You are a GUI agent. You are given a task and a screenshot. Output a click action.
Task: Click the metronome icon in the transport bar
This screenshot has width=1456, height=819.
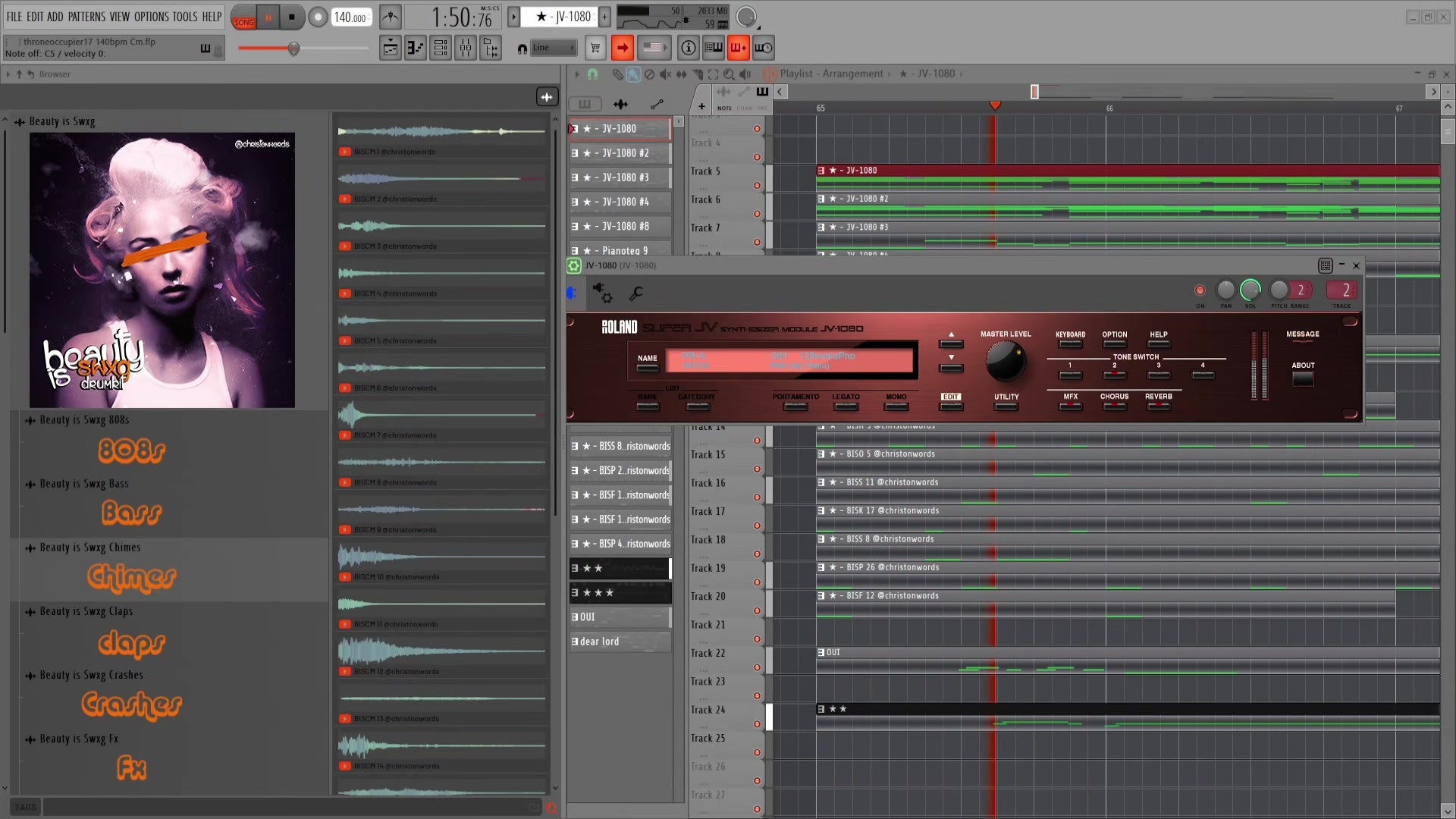pyautogui.click(x=391, y=17)
